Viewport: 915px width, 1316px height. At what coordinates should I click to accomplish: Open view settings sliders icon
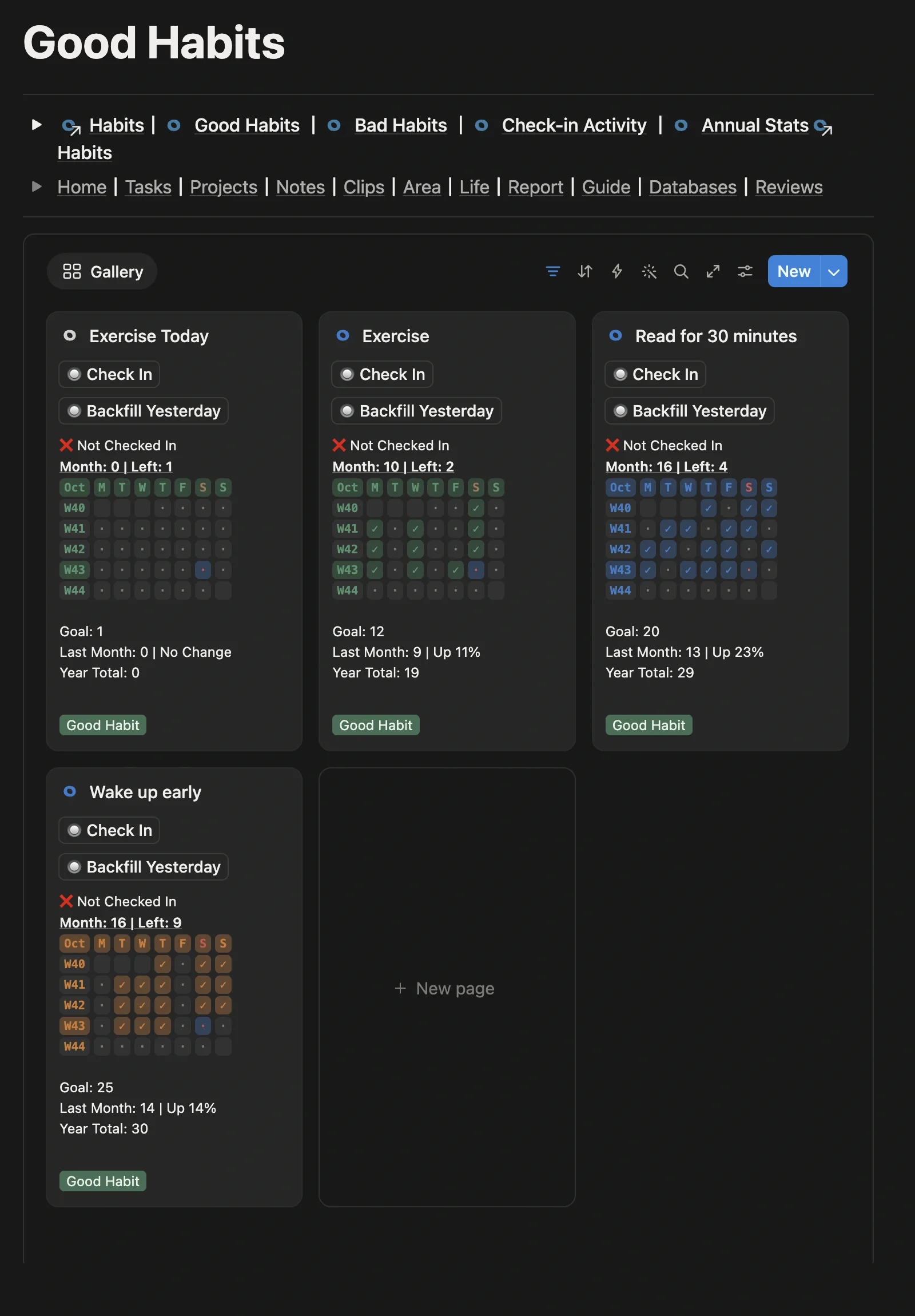click(745, 271)
